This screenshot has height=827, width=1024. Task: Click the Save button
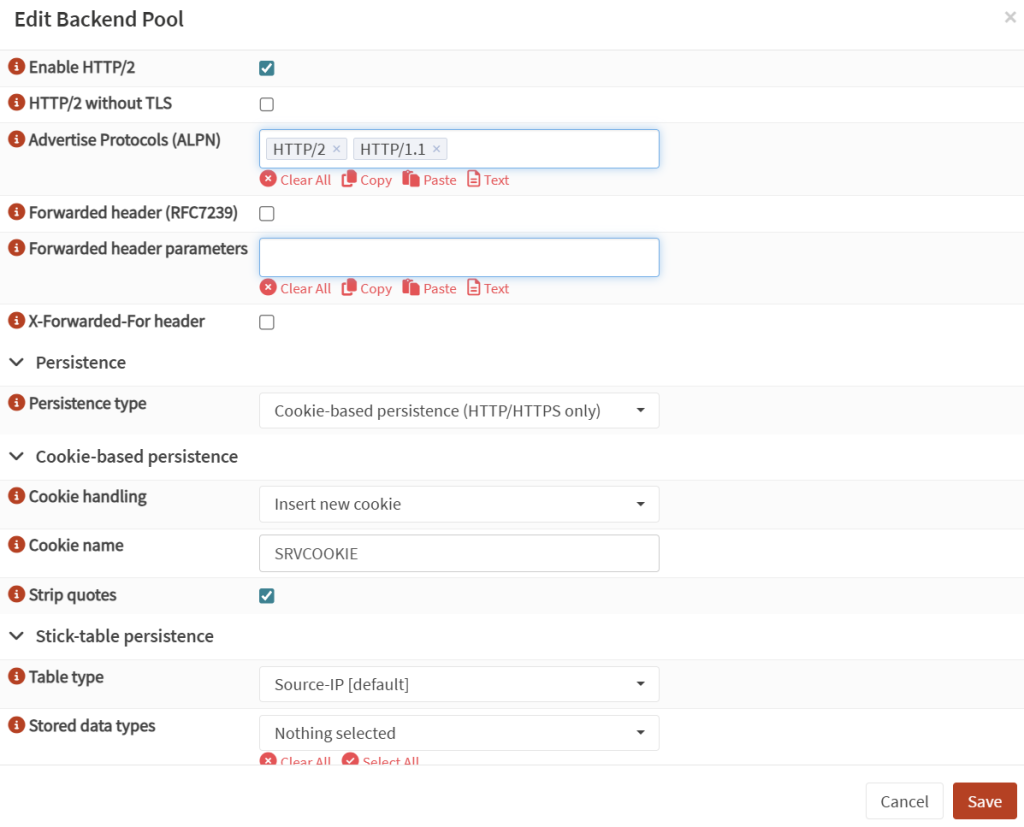click(x=984, y=801)
